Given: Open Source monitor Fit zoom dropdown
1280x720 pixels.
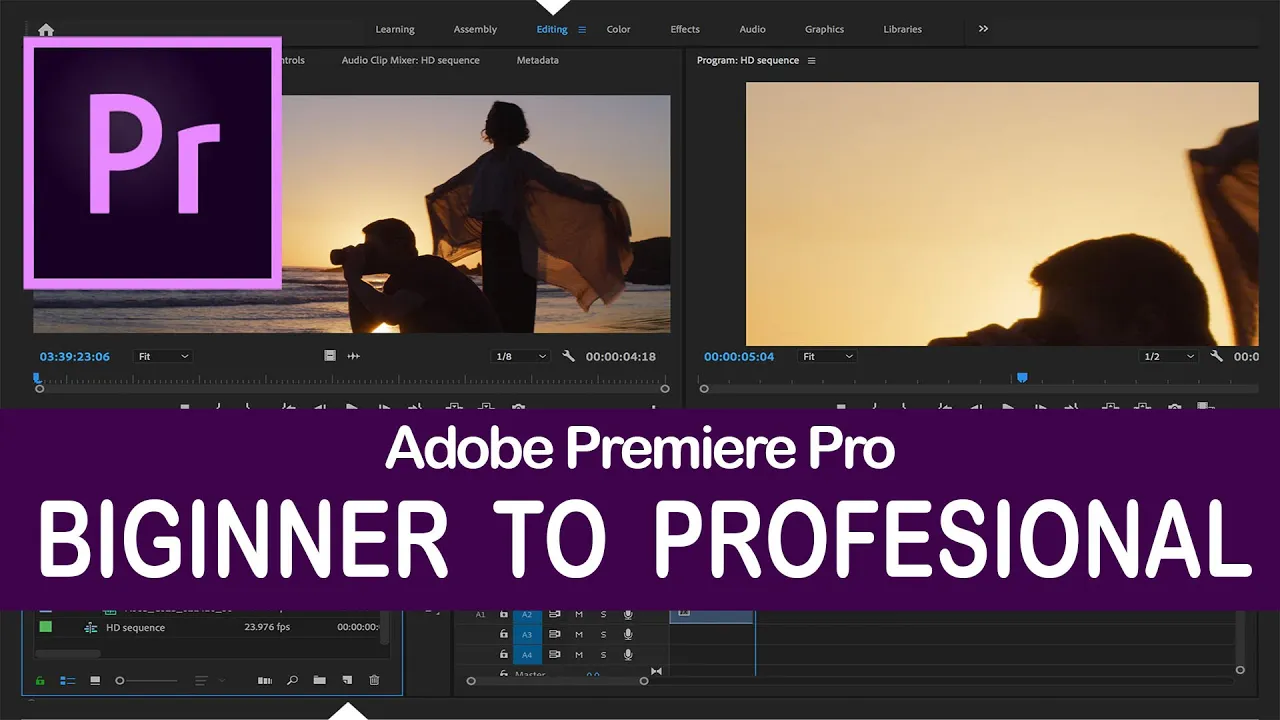Looking at the screenshot, I should click(x=163, y=356).
